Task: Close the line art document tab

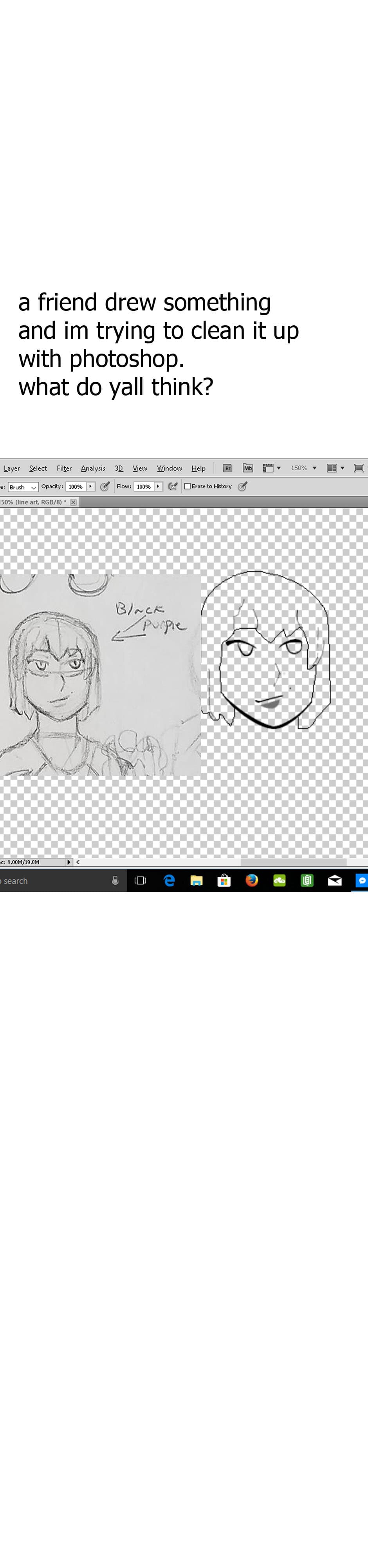Action: (x=73, y=502)
